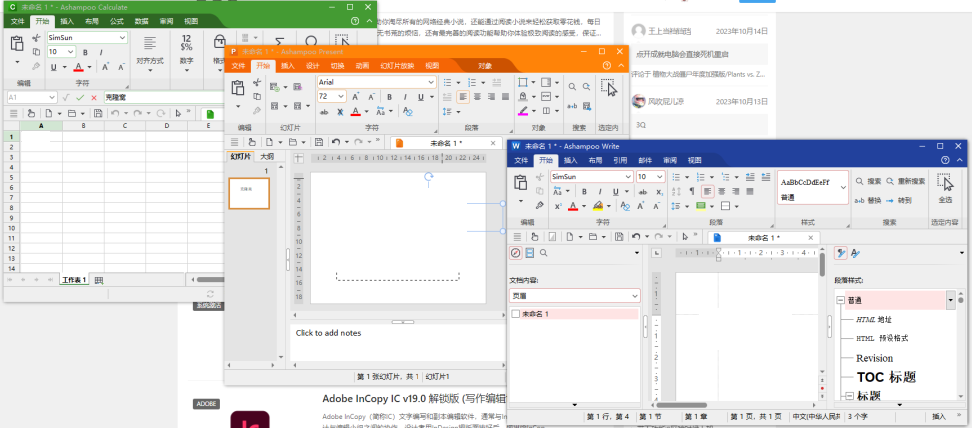This screenshot has width=972, height=428.
Task: Click the green checkmark accept icon in Calculate
Action: point(80,97)
